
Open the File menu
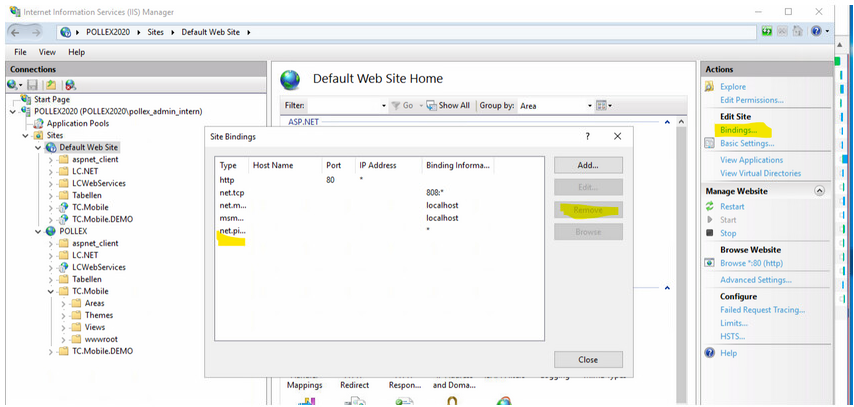point(20,52)
